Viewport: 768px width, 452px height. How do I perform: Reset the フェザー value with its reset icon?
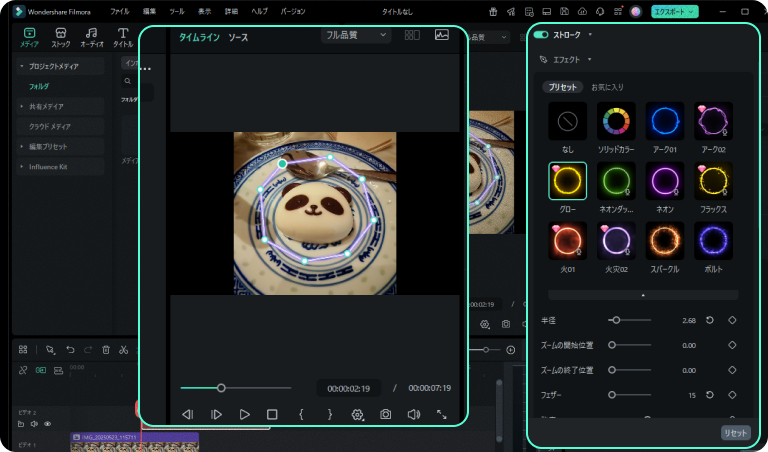(710, 396)
